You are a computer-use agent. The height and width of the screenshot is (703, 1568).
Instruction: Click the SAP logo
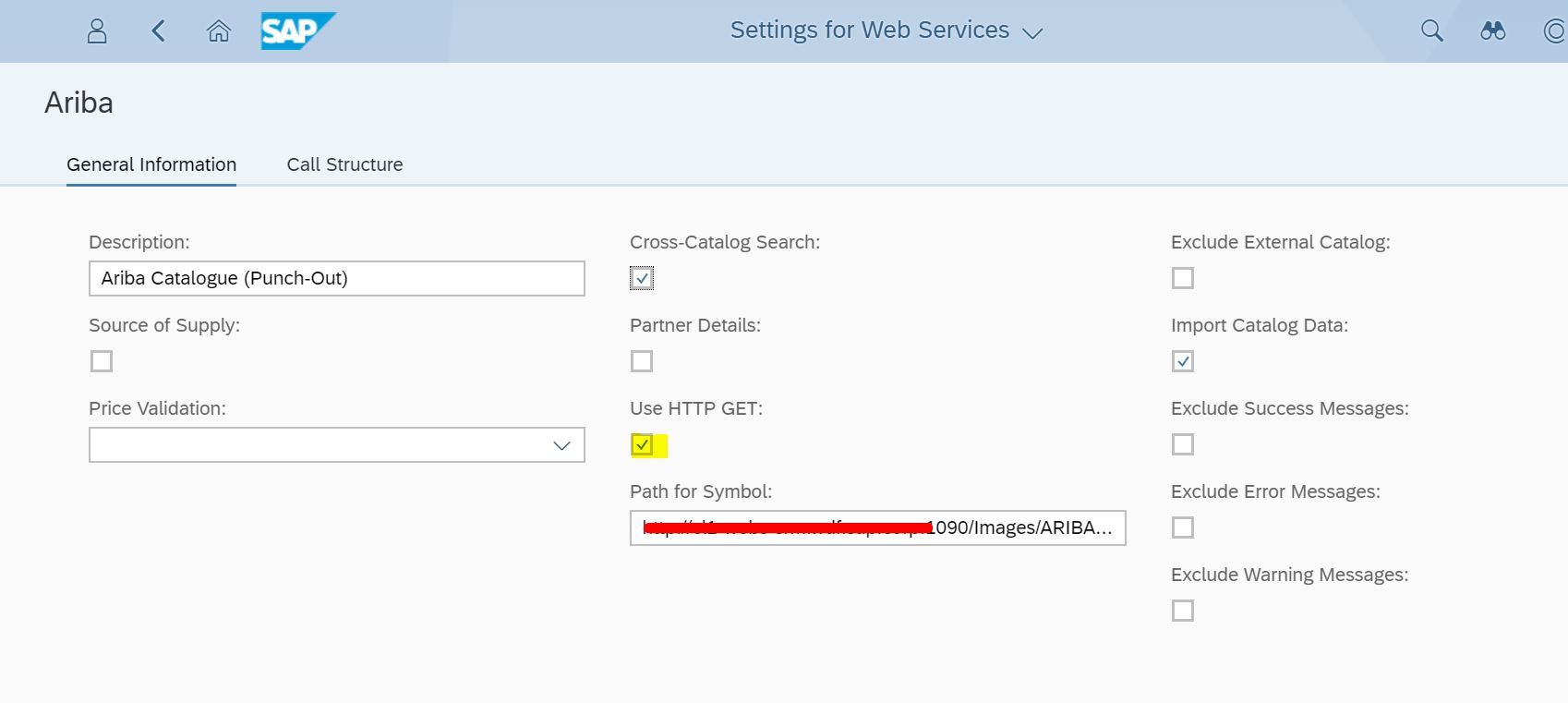[298, 30]
